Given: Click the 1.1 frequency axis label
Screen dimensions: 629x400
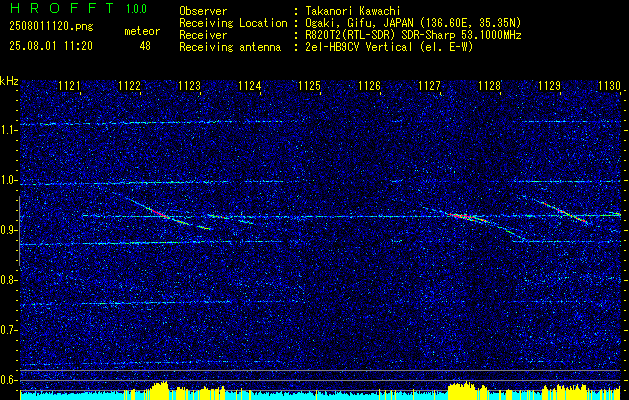Looking at the screenshot, I should pyautogui.click(x=8, y=130).
